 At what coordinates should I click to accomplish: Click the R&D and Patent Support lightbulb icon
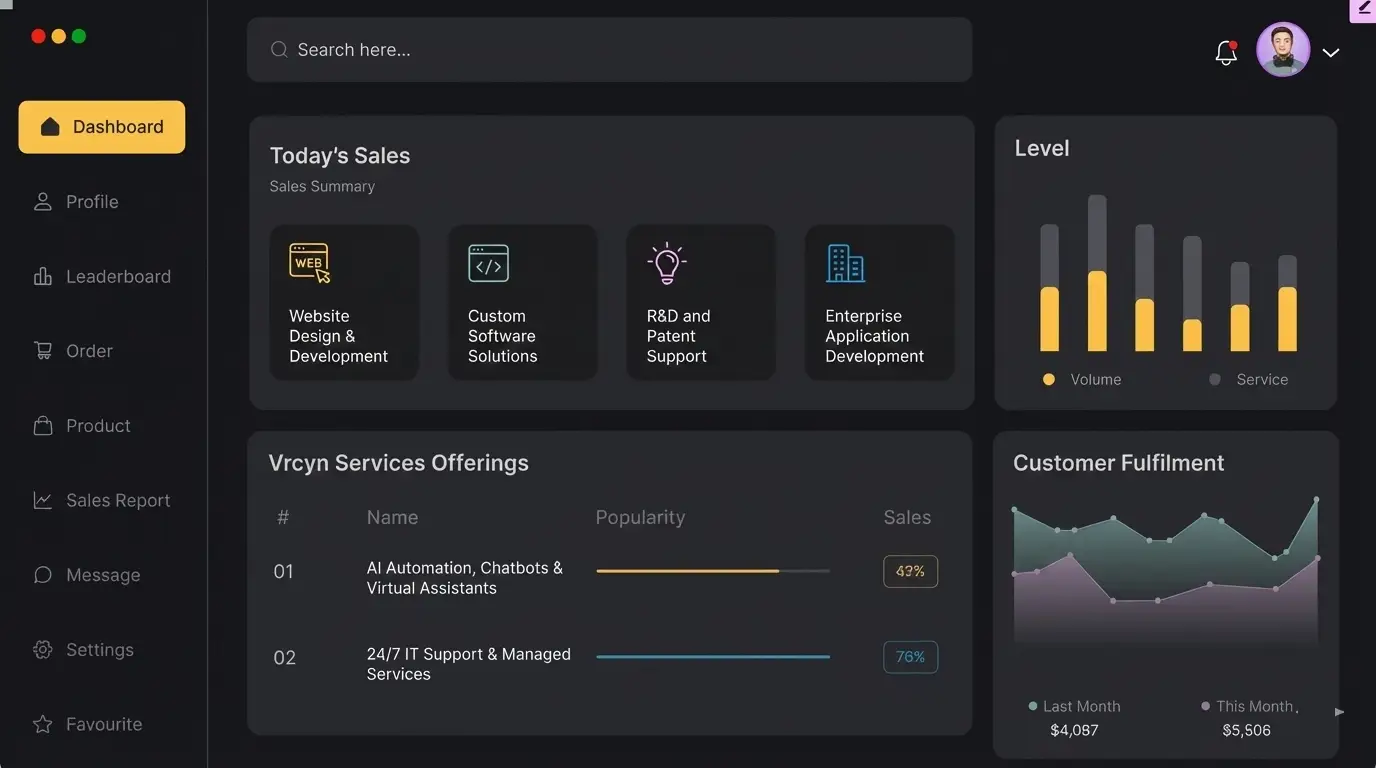click(x=666, y=263)
